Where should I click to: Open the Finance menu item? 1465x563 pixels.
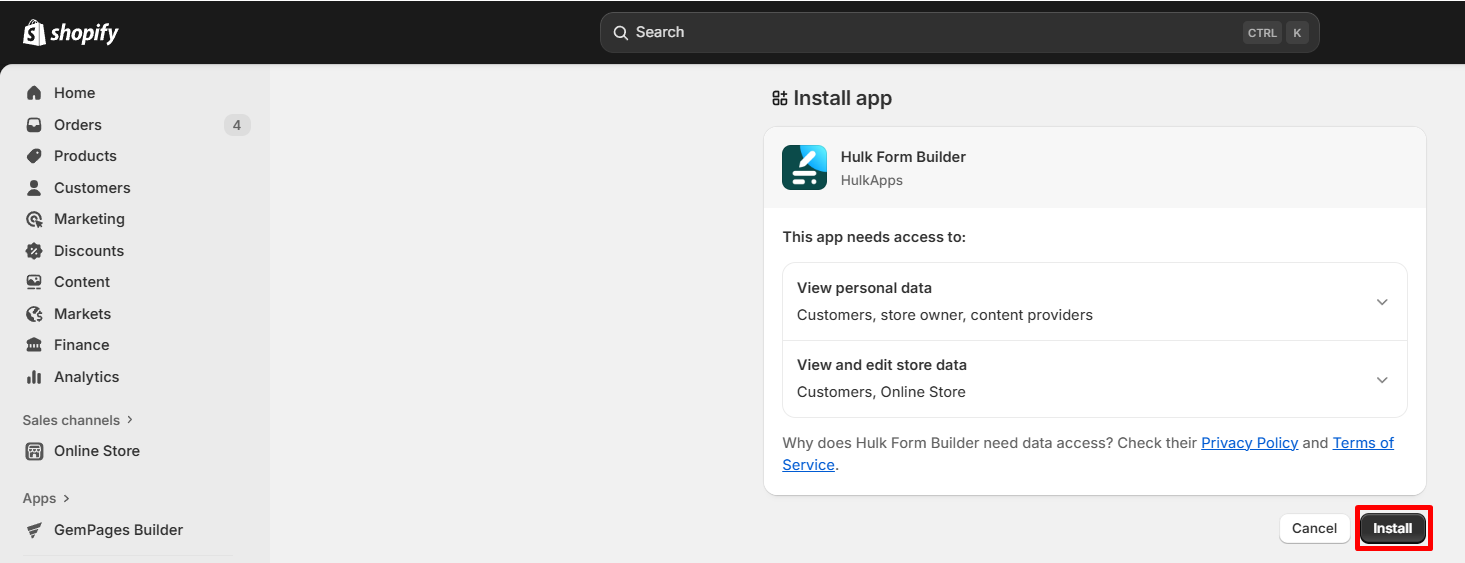pos(81,345)
